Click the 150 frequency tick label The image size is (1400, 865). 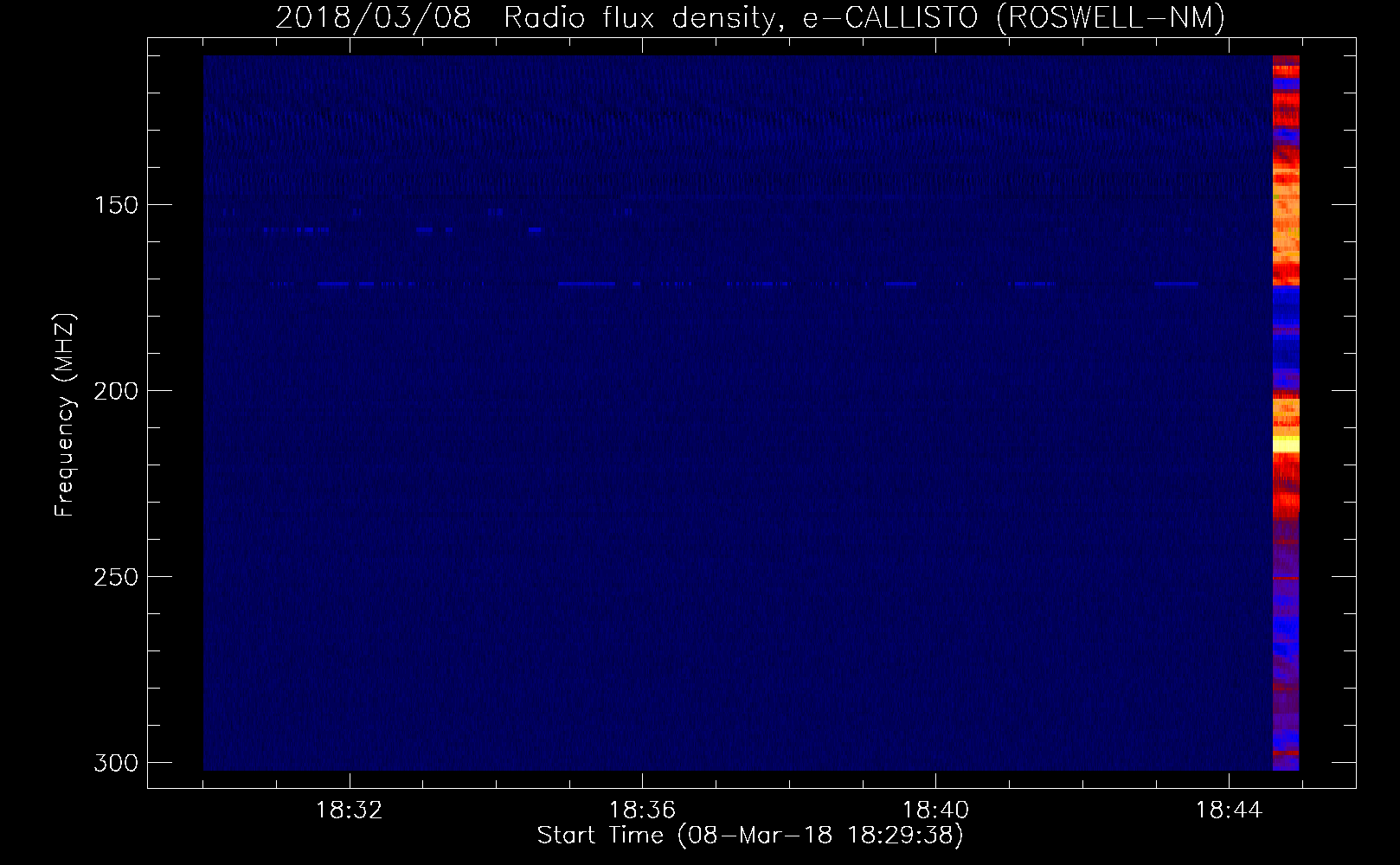(116, 205)
